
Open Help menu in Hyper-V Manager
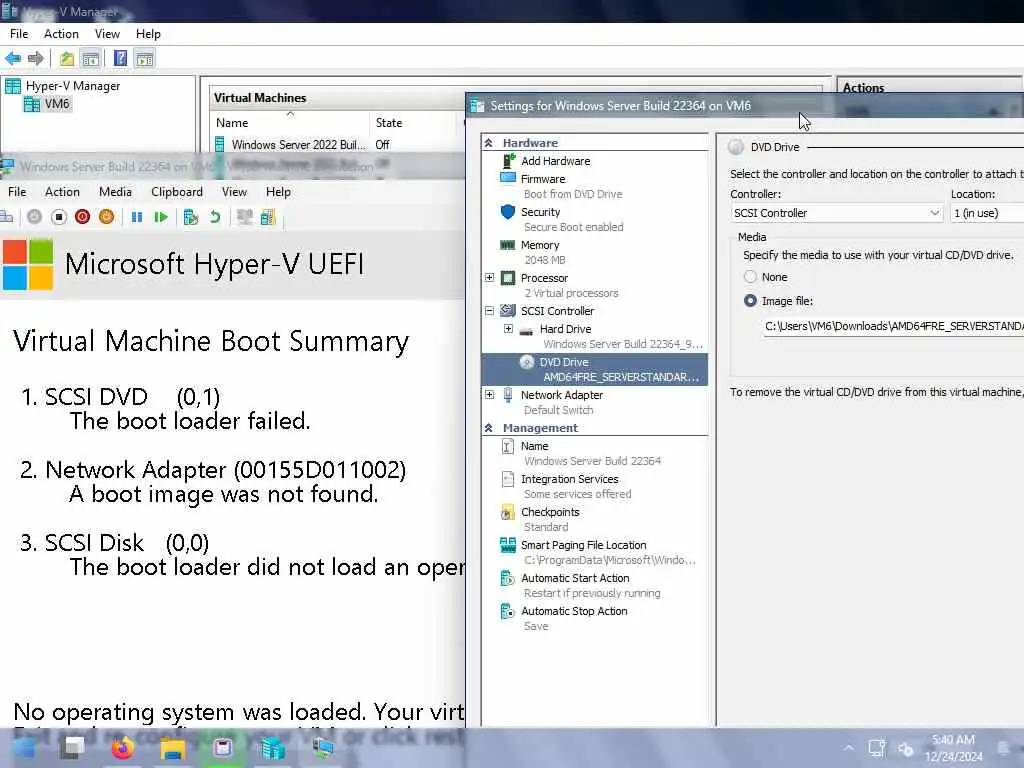(x=148, y=34)
